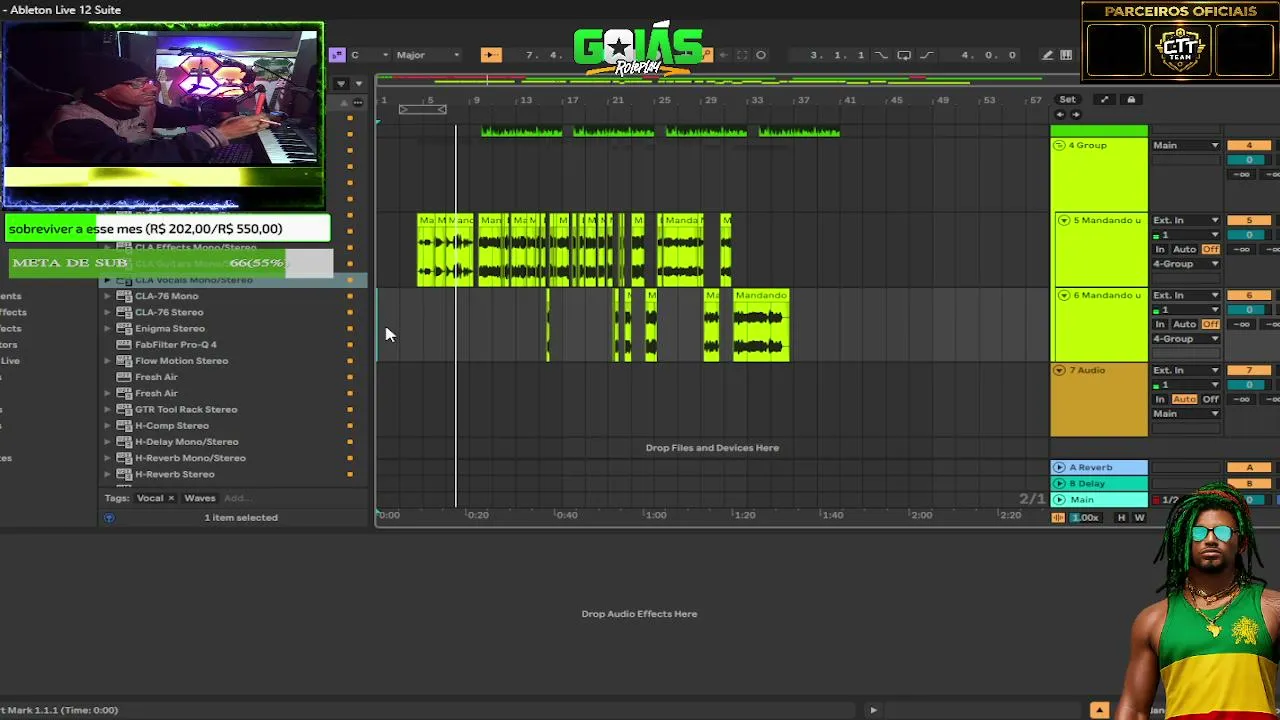1280x720 pixels.
Task: Click the keyboard MIDI editor icon in control bar
Action: coord(1066,55)
